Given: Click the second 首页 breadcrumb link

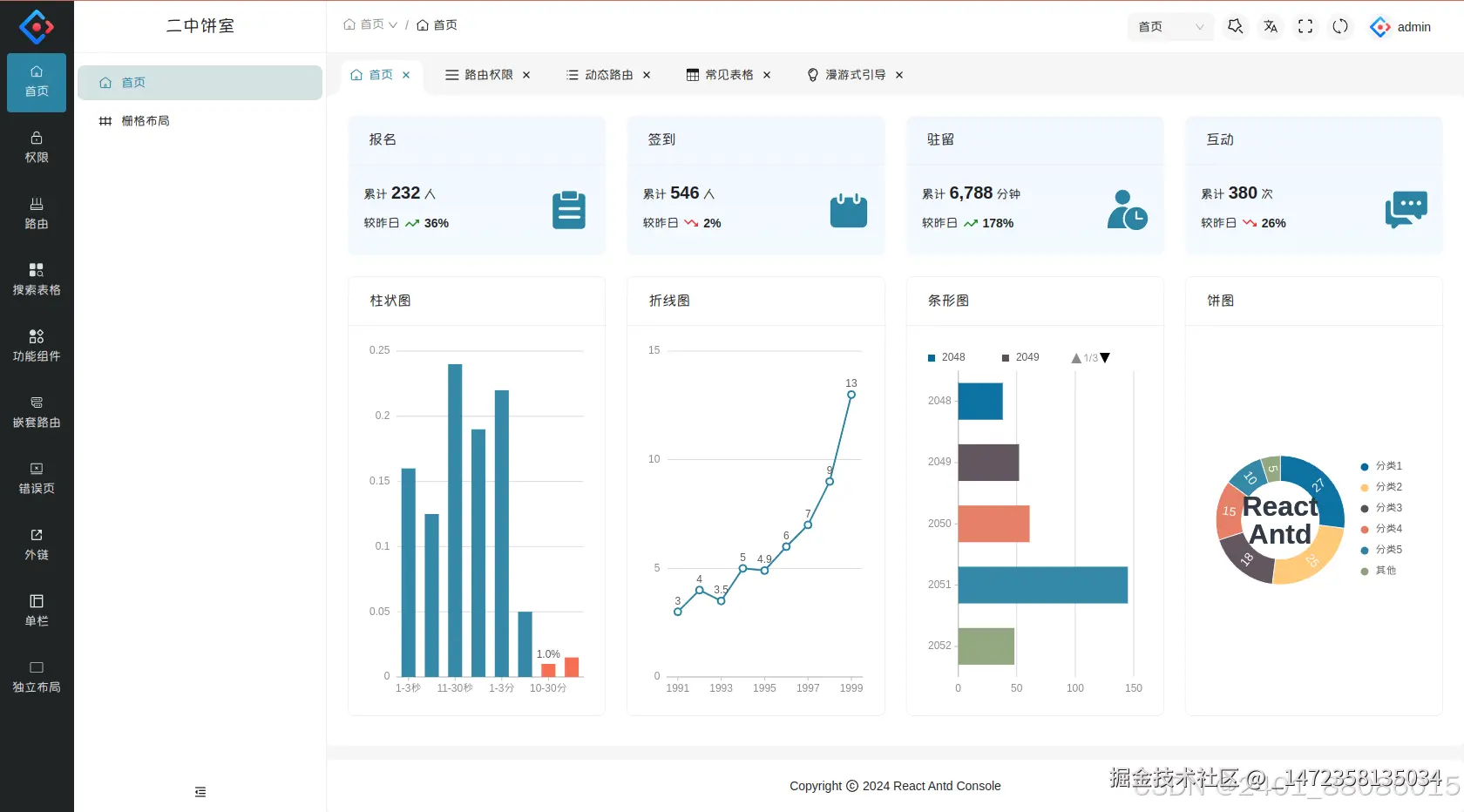Looking at the screenshot, I should (437, 24).
